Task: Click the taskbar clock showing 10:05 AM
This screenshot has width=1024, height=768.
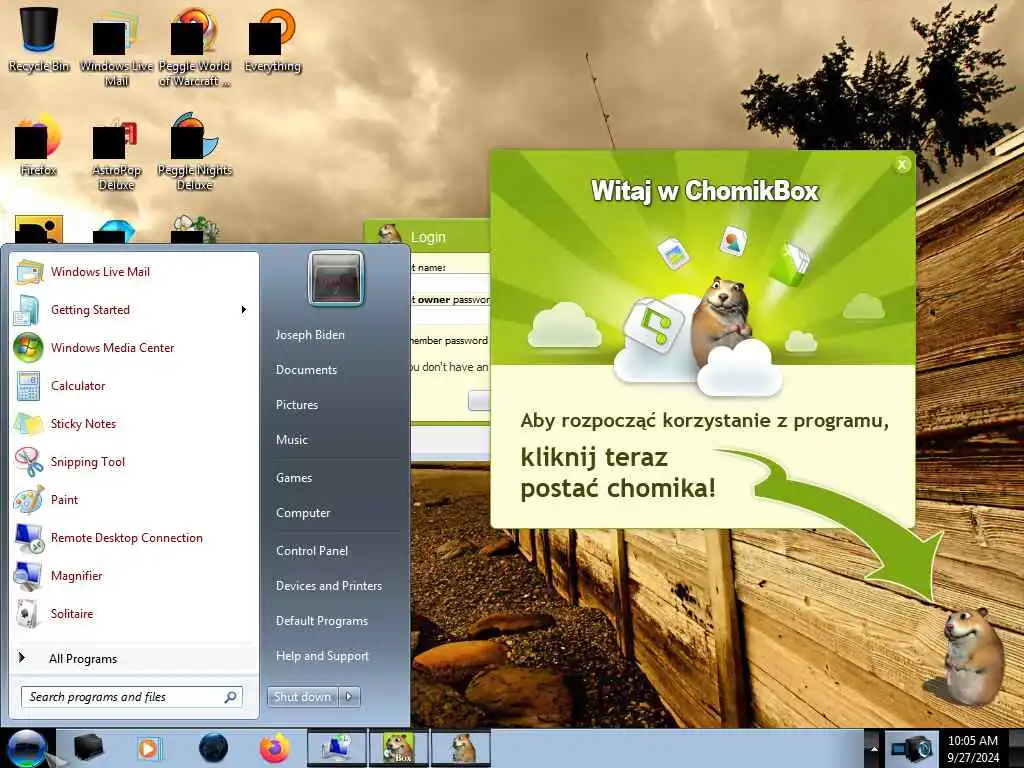Action: point(973,748)
